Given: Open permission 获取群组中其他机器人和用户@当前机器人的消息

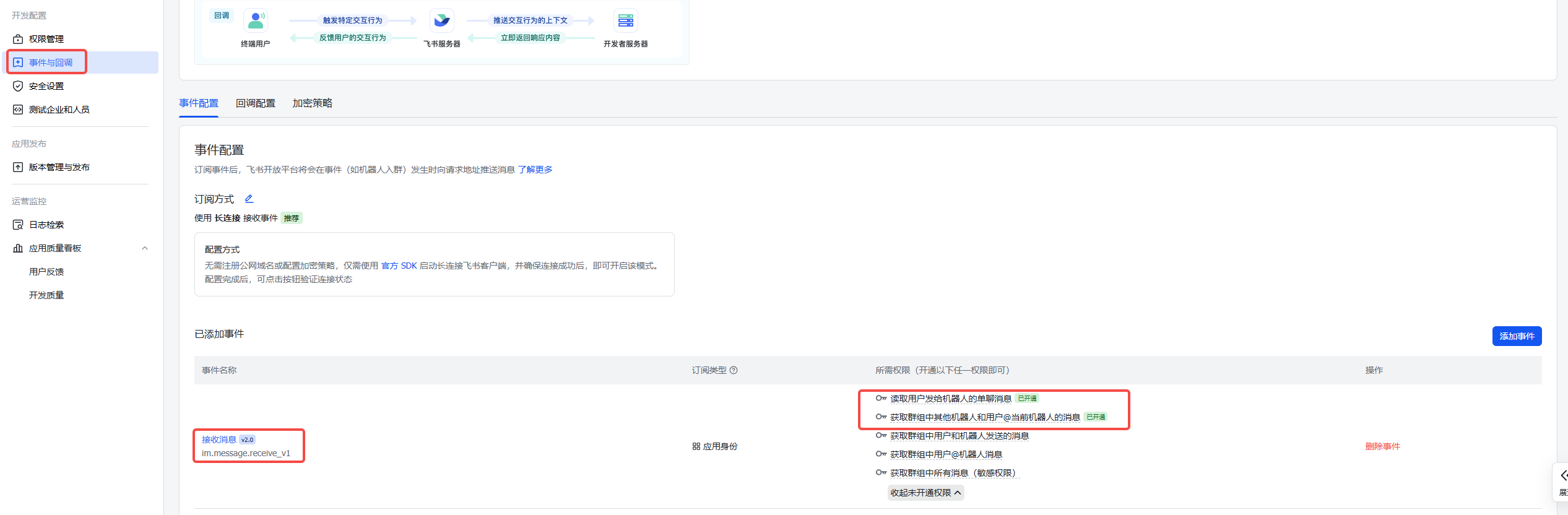Looking at the screenshot, I should 985,417.
